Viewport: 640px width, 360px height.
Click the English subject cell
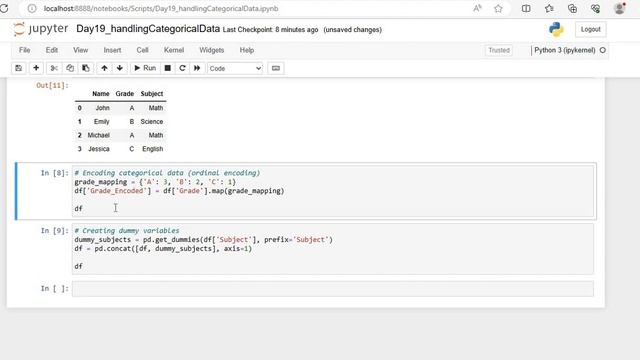point(153,149)
